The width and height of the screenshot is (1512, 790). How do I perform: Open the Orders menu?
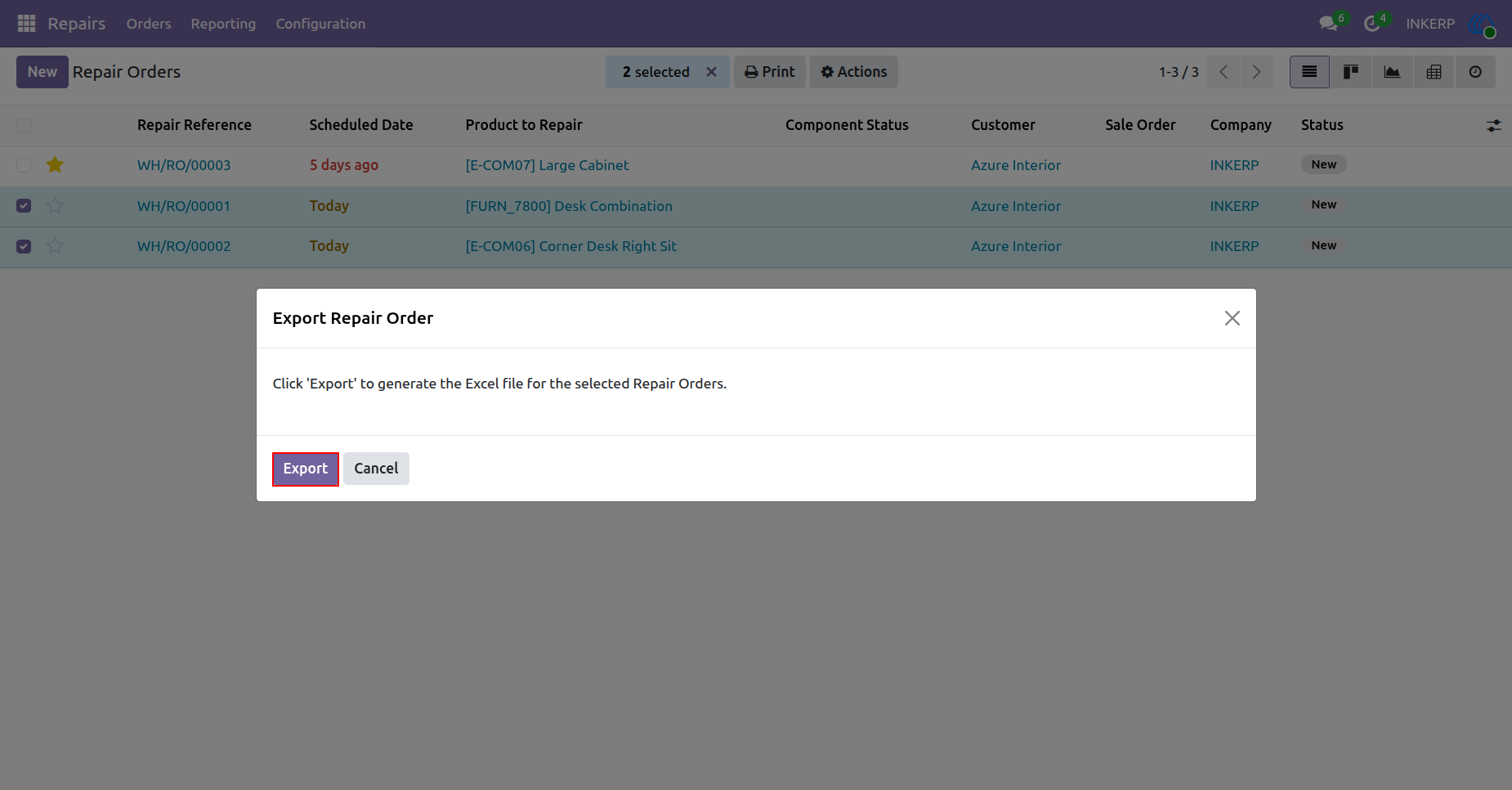coord(149,24)
